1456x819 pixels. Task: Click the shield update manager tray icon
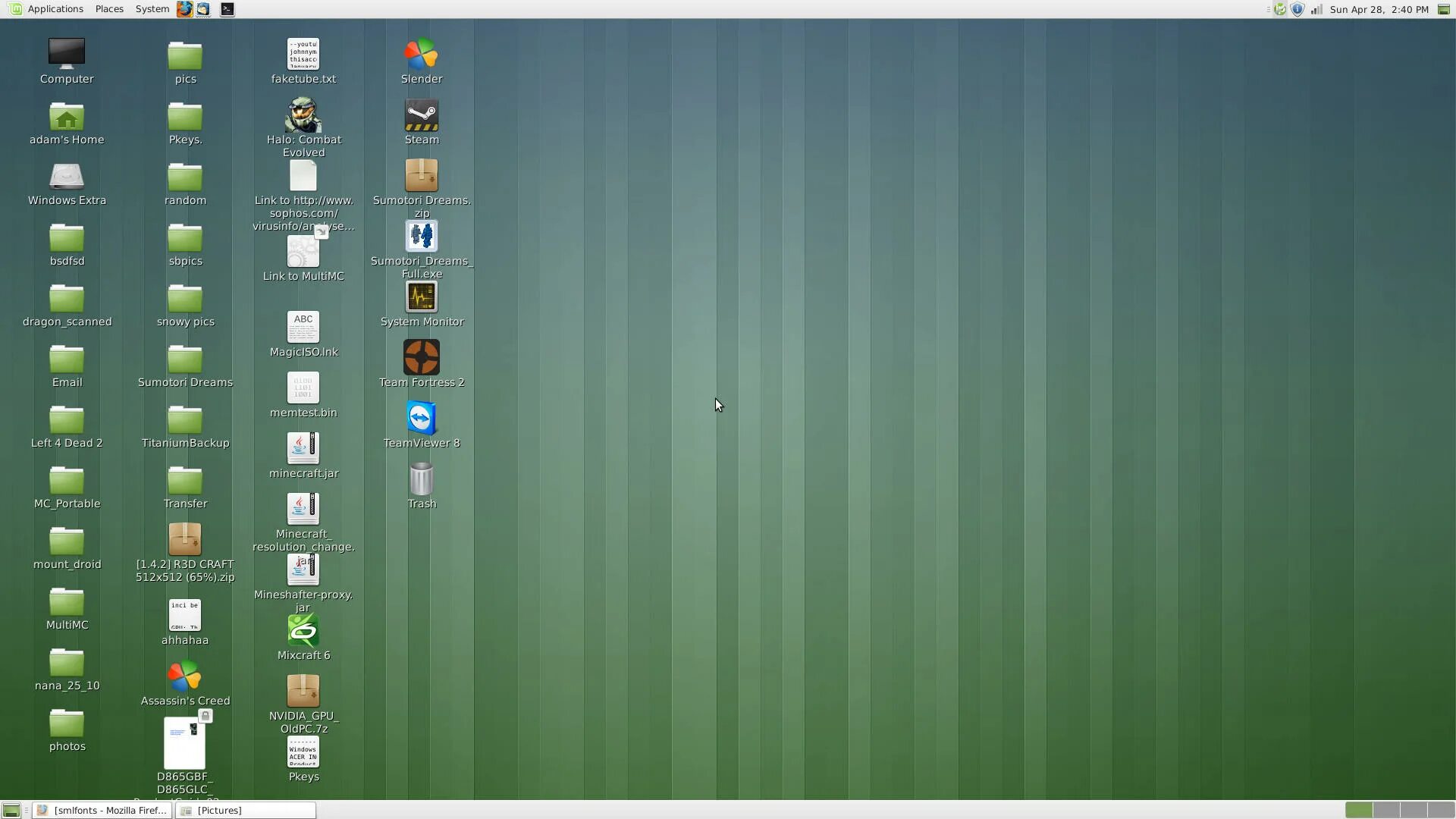1298,9
